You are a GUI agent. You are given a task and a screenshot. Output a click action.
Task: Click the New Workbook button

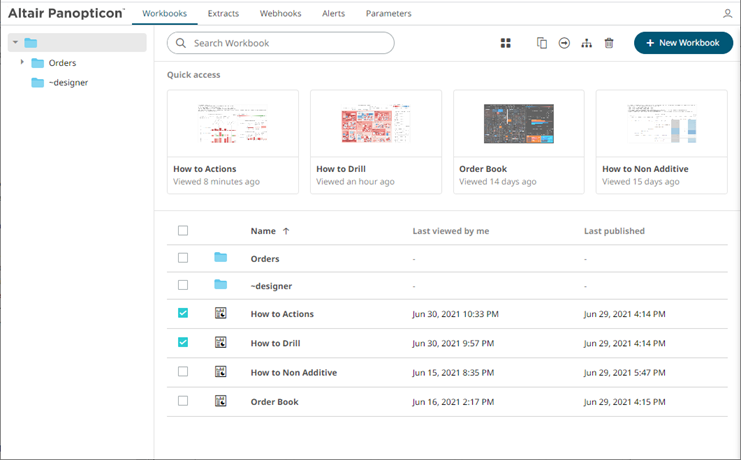683,43
